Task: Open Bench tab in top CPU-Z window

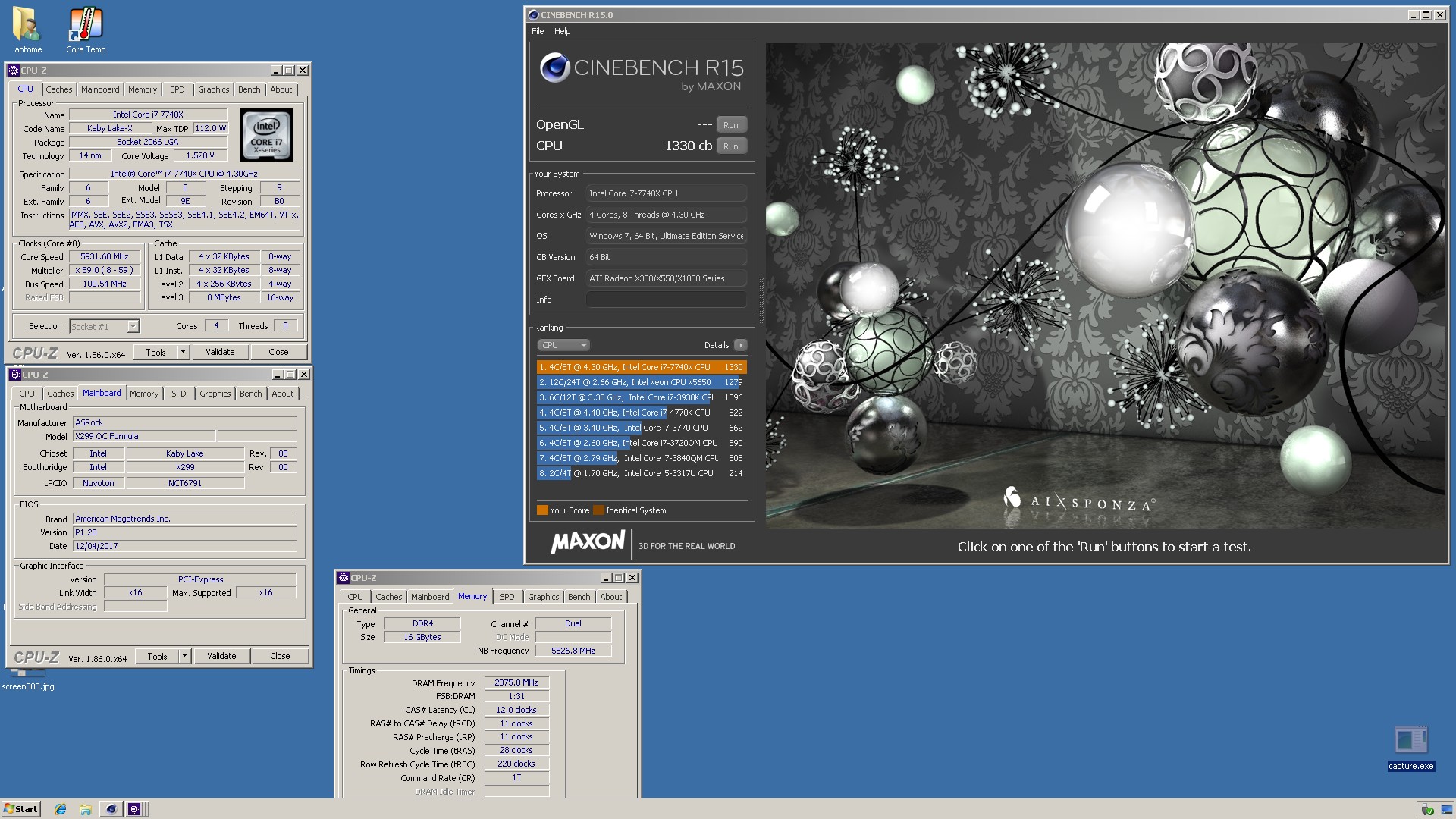Action: [249, 89]
